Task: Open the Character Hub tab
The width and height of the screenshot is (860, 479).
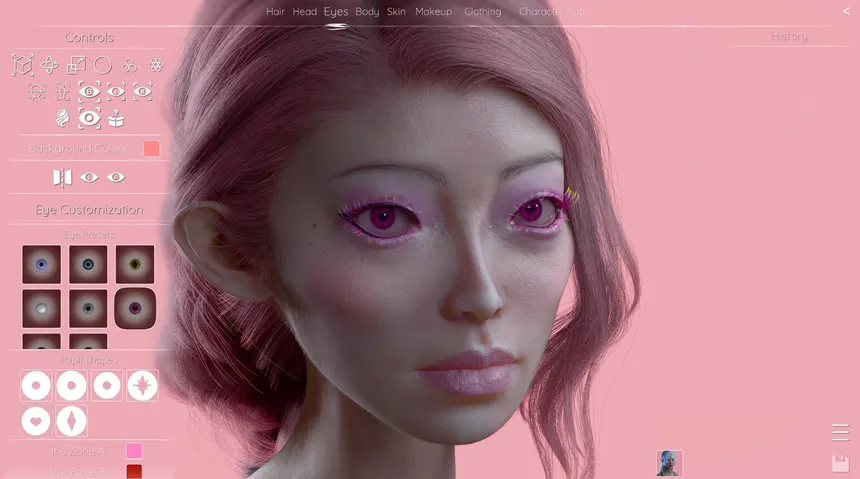Action: 552,12
